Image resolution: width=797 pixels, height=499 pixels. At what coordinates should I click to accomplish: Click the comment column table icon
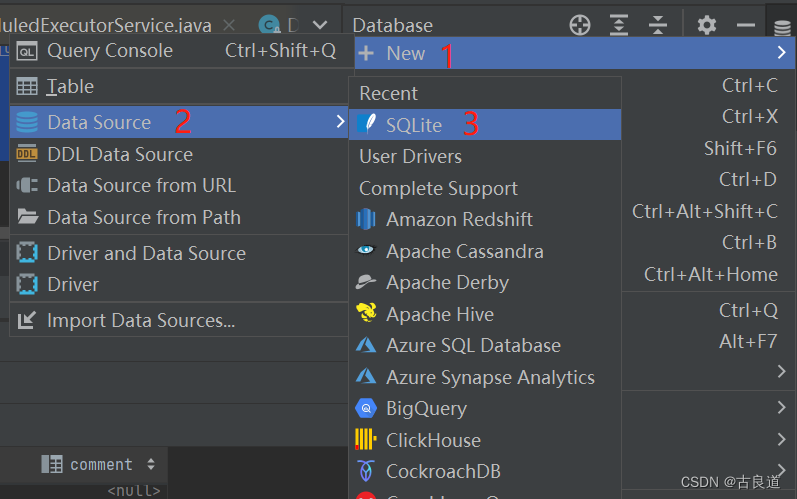(x=52, y=464)
